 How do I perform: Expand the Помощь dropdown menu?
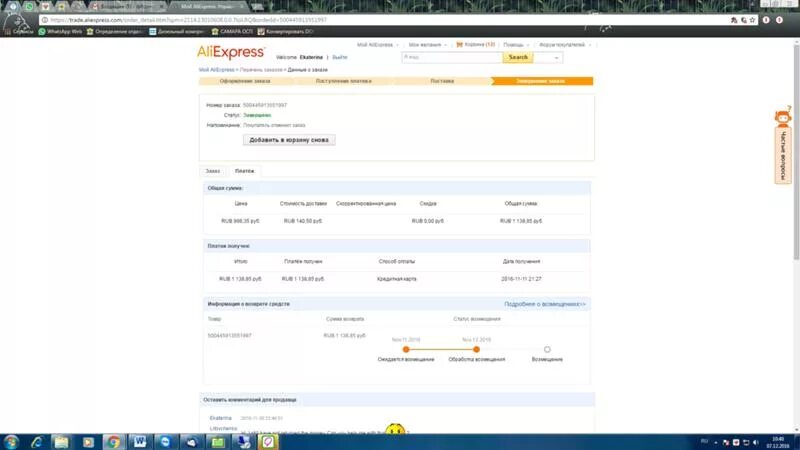516,45
